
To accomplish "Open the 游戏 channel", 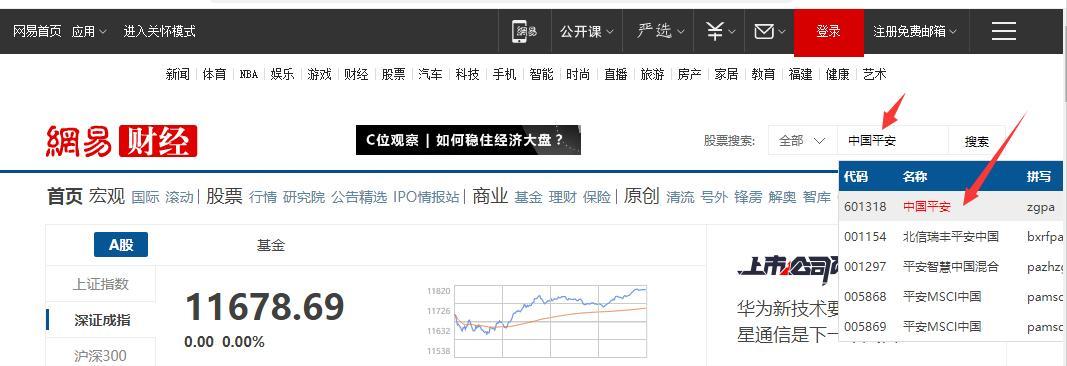I will tap(319, 74).
